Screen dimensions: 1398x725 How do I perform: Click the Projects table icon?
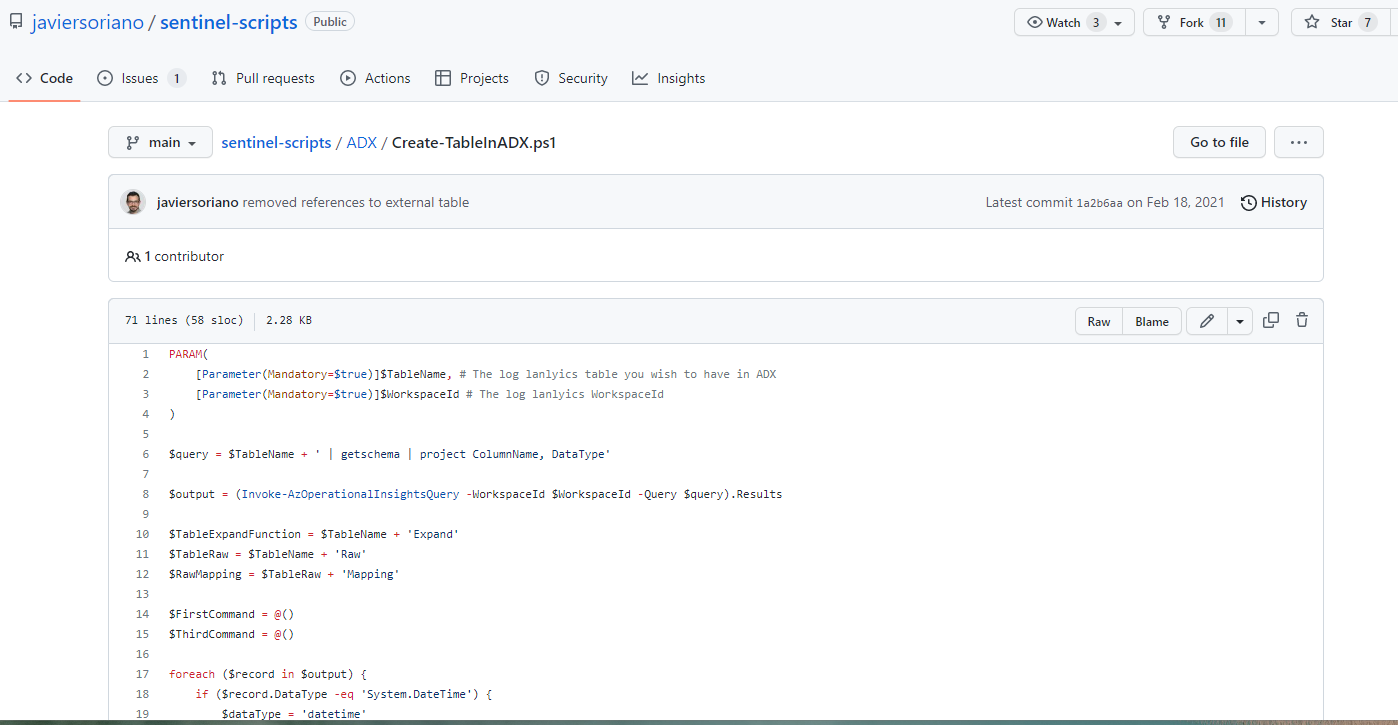pyautogui.click(x=443, y=78)
